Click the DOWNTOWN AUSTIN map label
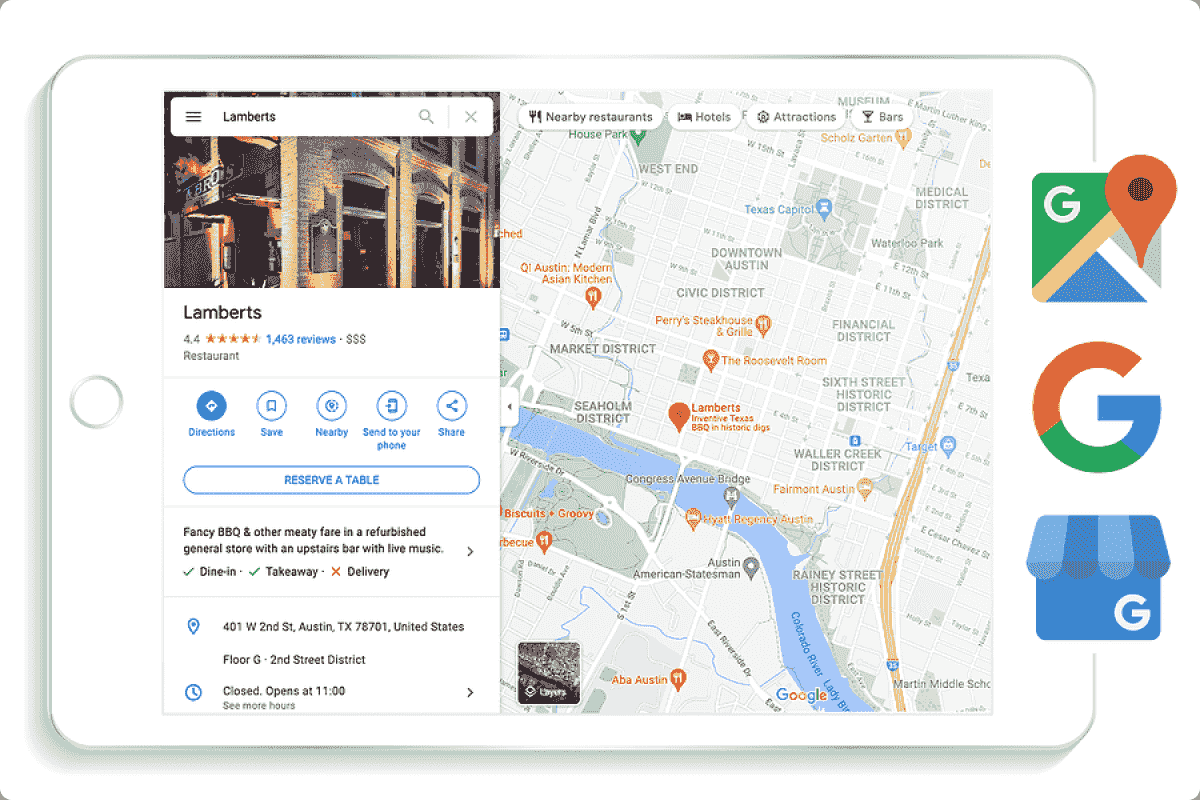Screen dimensions: 1200x800 (746, 259)
